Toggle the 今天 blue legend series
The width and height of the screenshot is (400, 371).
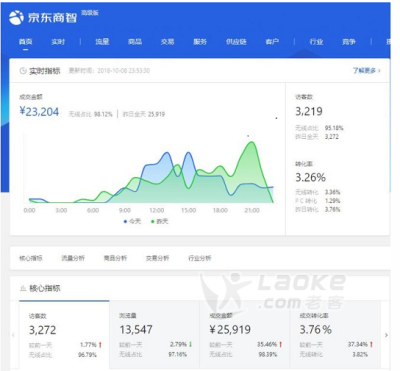click(x=132, y=221)
